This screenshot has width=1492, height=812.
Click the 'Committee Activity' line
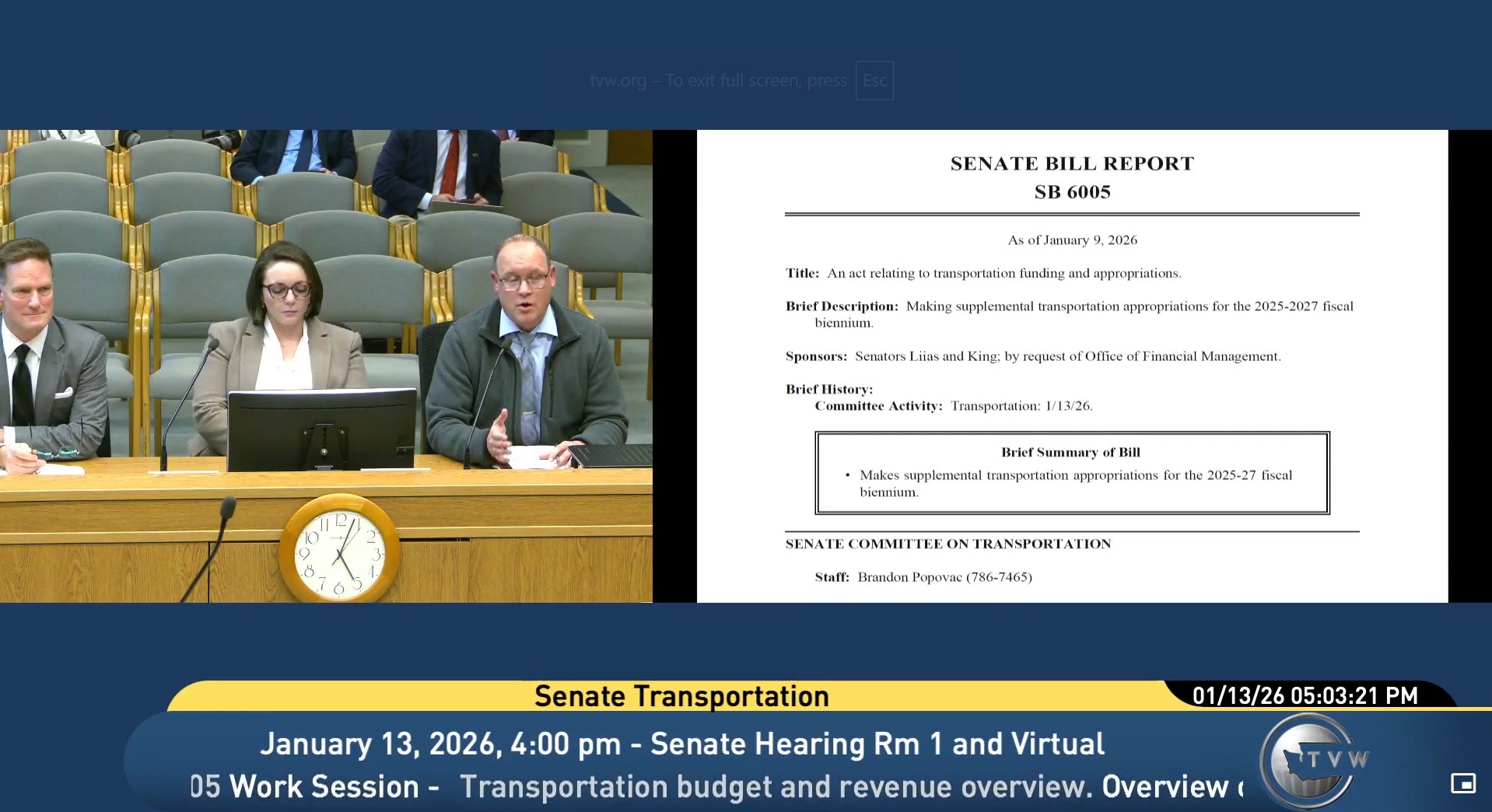953,406
